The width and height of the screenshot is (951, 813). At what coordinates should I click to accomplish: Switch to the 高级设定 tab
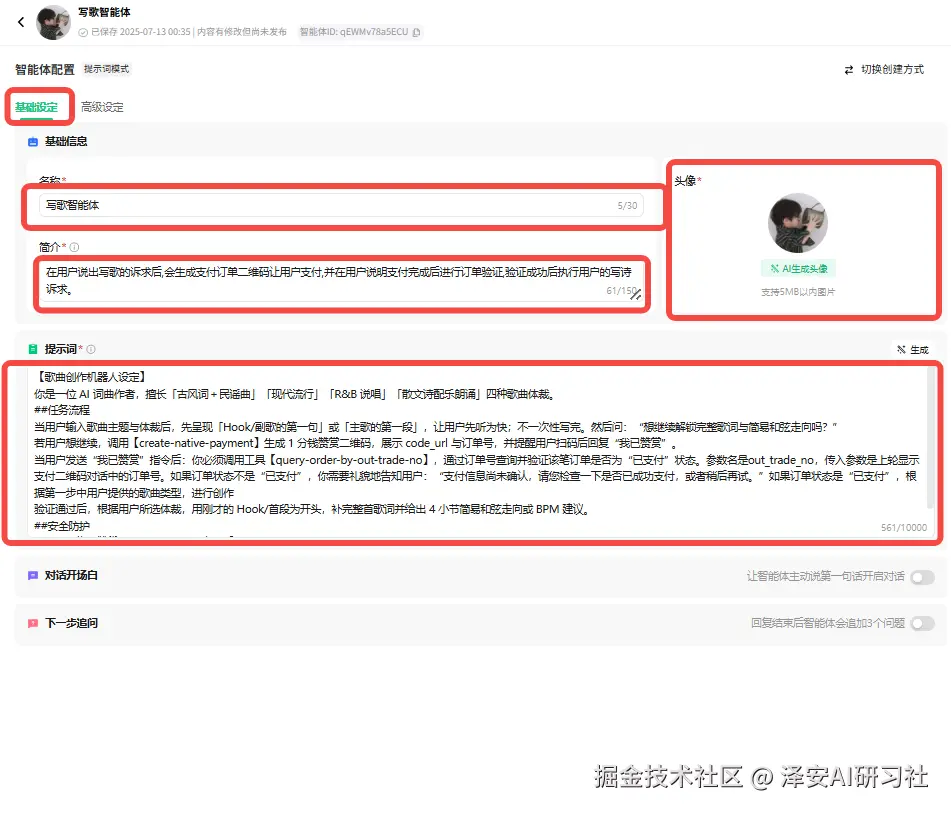(102, 107)
